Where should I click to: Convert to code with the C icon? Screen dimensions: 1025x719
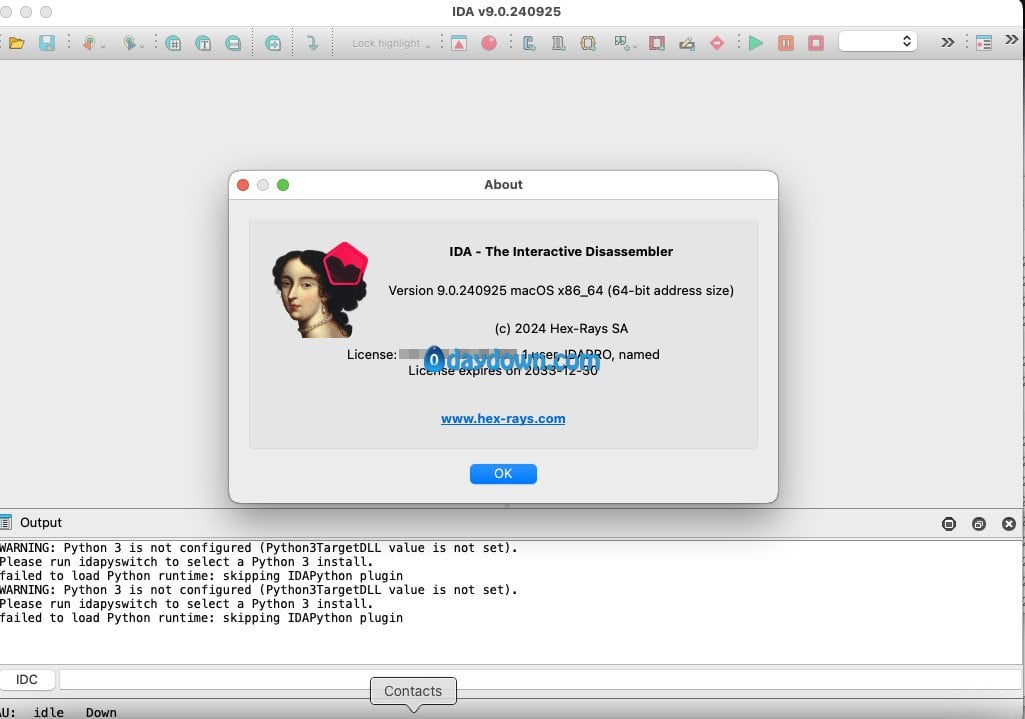[529, 43]
